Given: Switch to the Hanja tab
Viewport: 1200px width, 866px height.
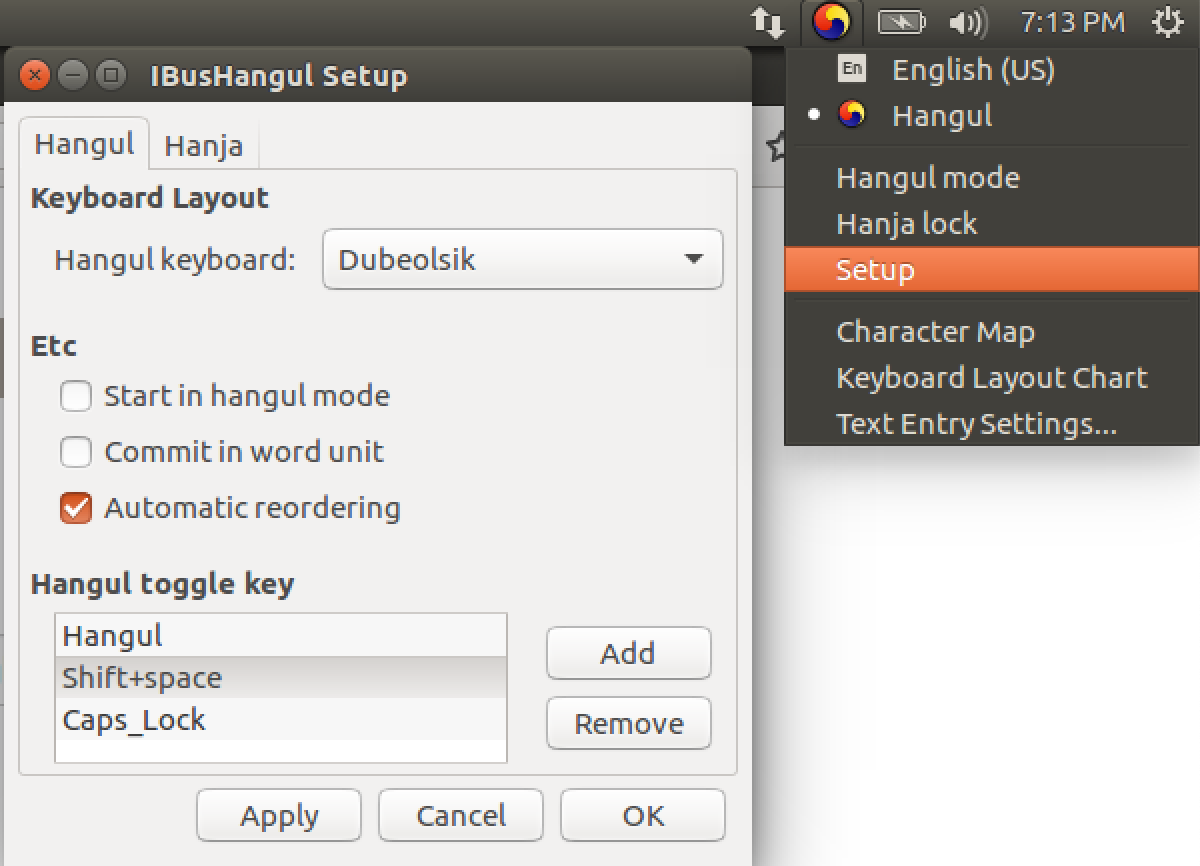Looking at the screenshot, I should coord(204,146).
